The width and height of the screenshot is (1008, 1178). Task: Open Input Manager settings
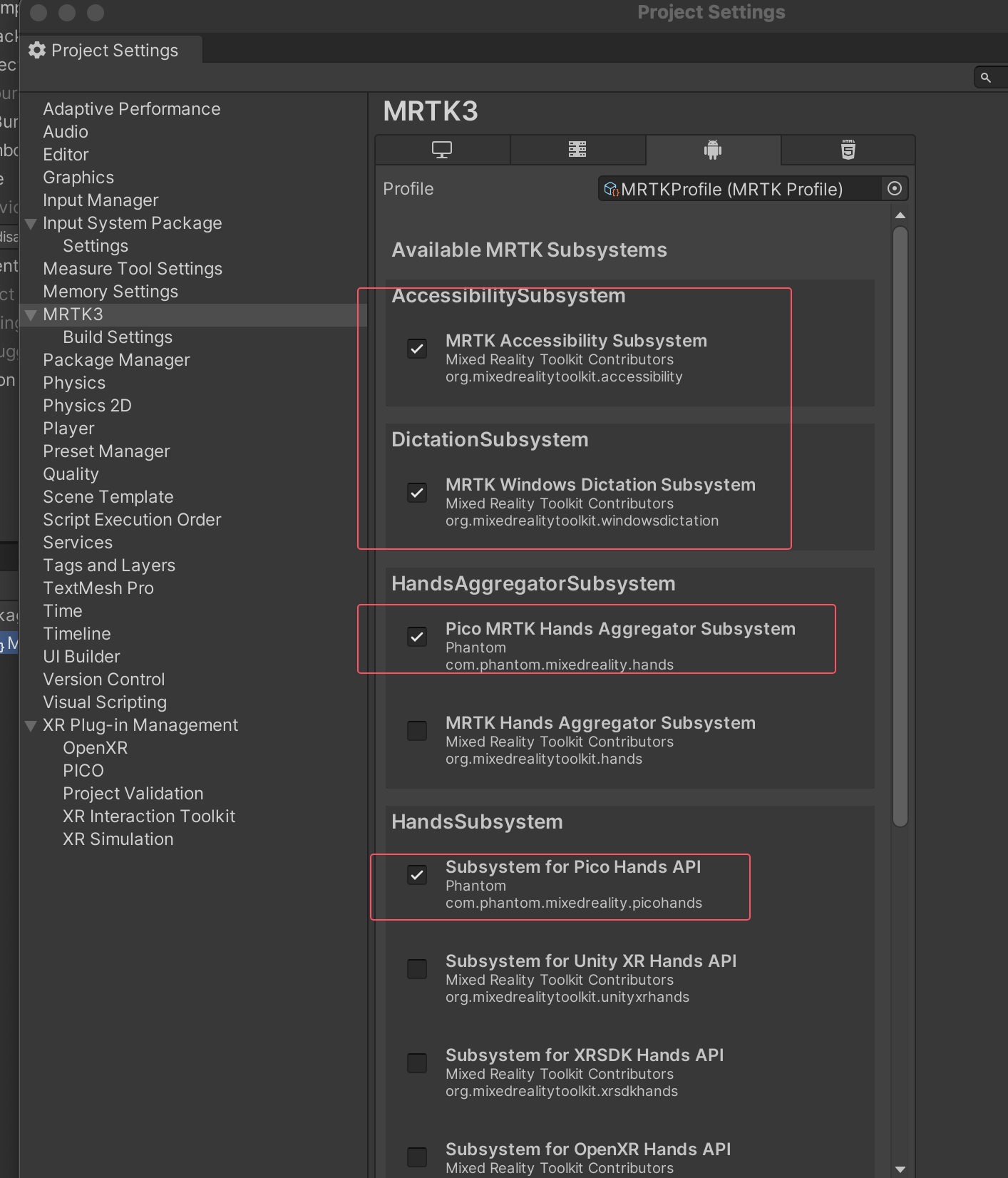pyautogui.click(x=101, y=200)
